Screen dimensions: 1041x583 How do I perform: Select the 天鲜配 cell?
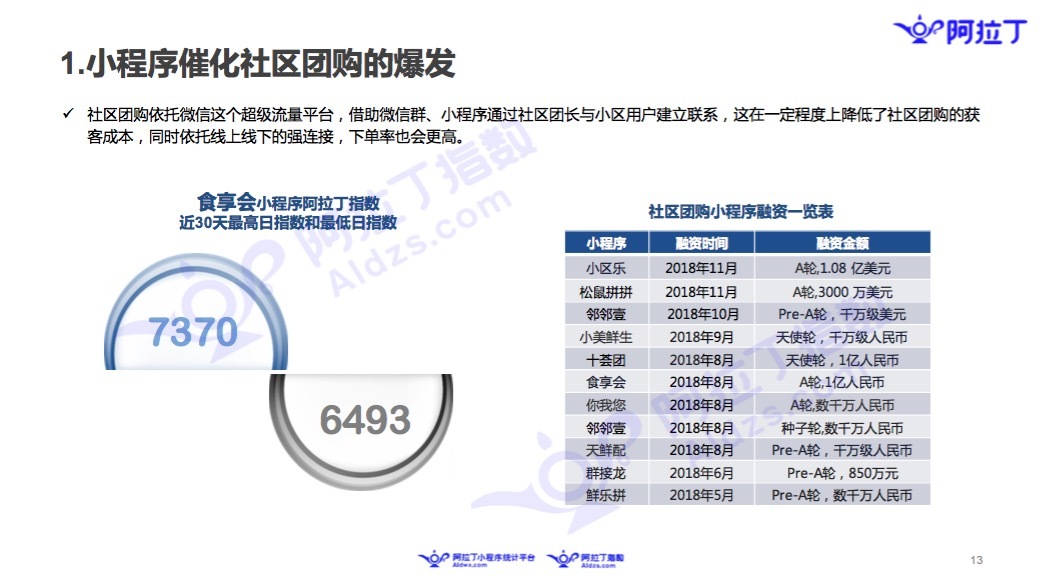[606, 450]
